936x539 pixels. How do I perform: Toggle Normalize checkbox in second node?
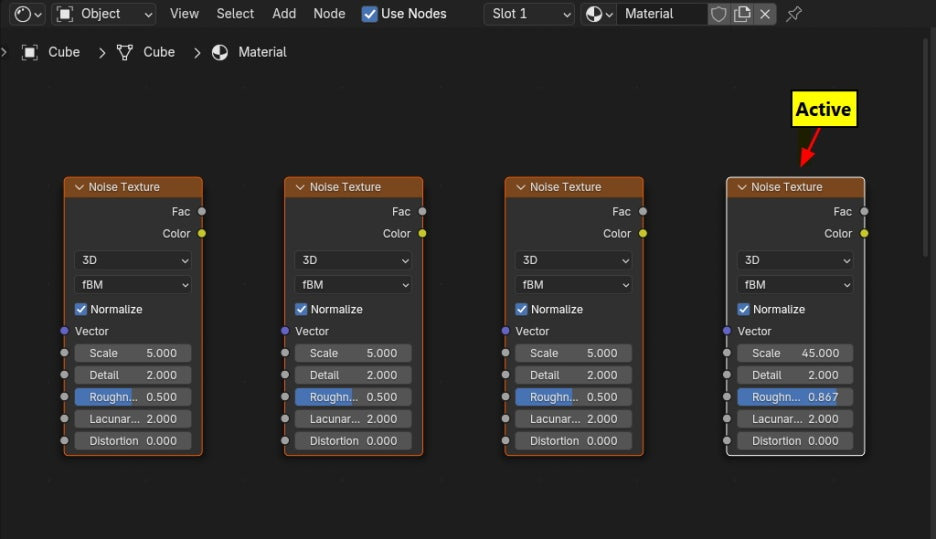coord(301,309)
